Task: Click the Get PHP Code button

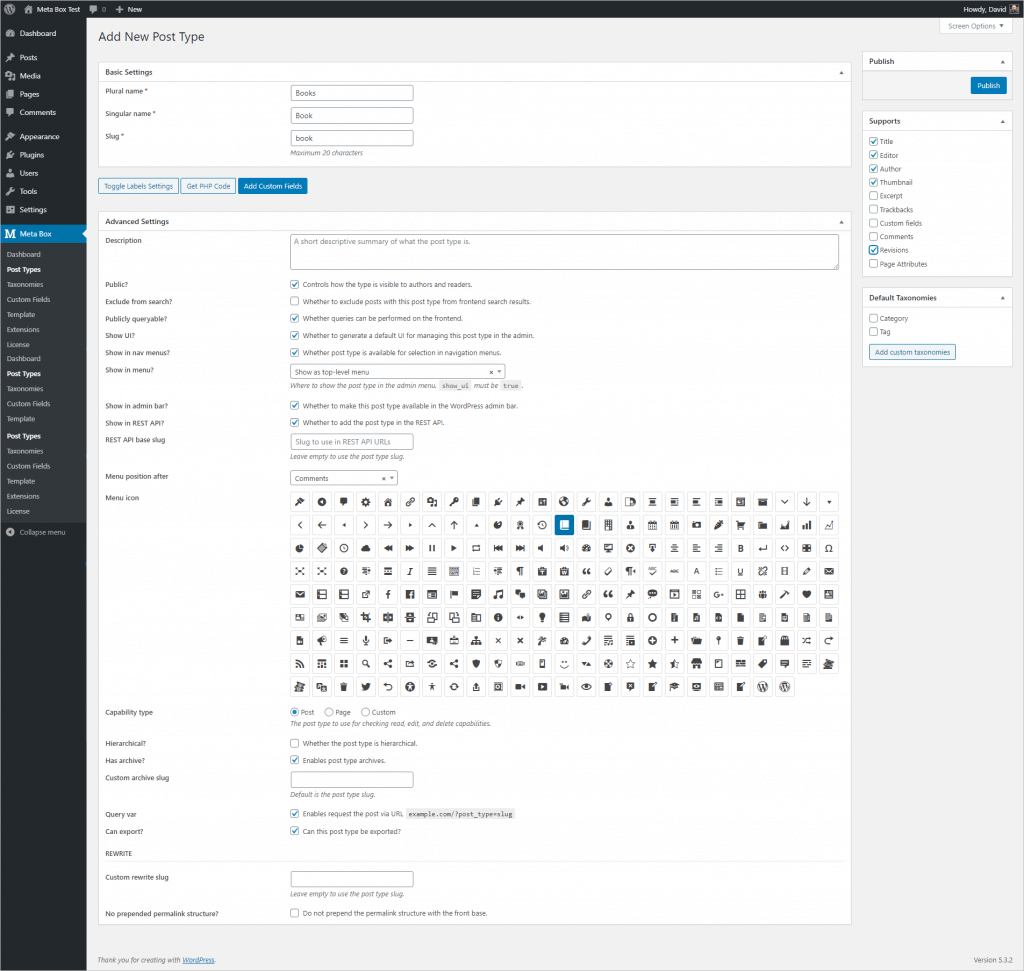Action: (x=208, y=186)
